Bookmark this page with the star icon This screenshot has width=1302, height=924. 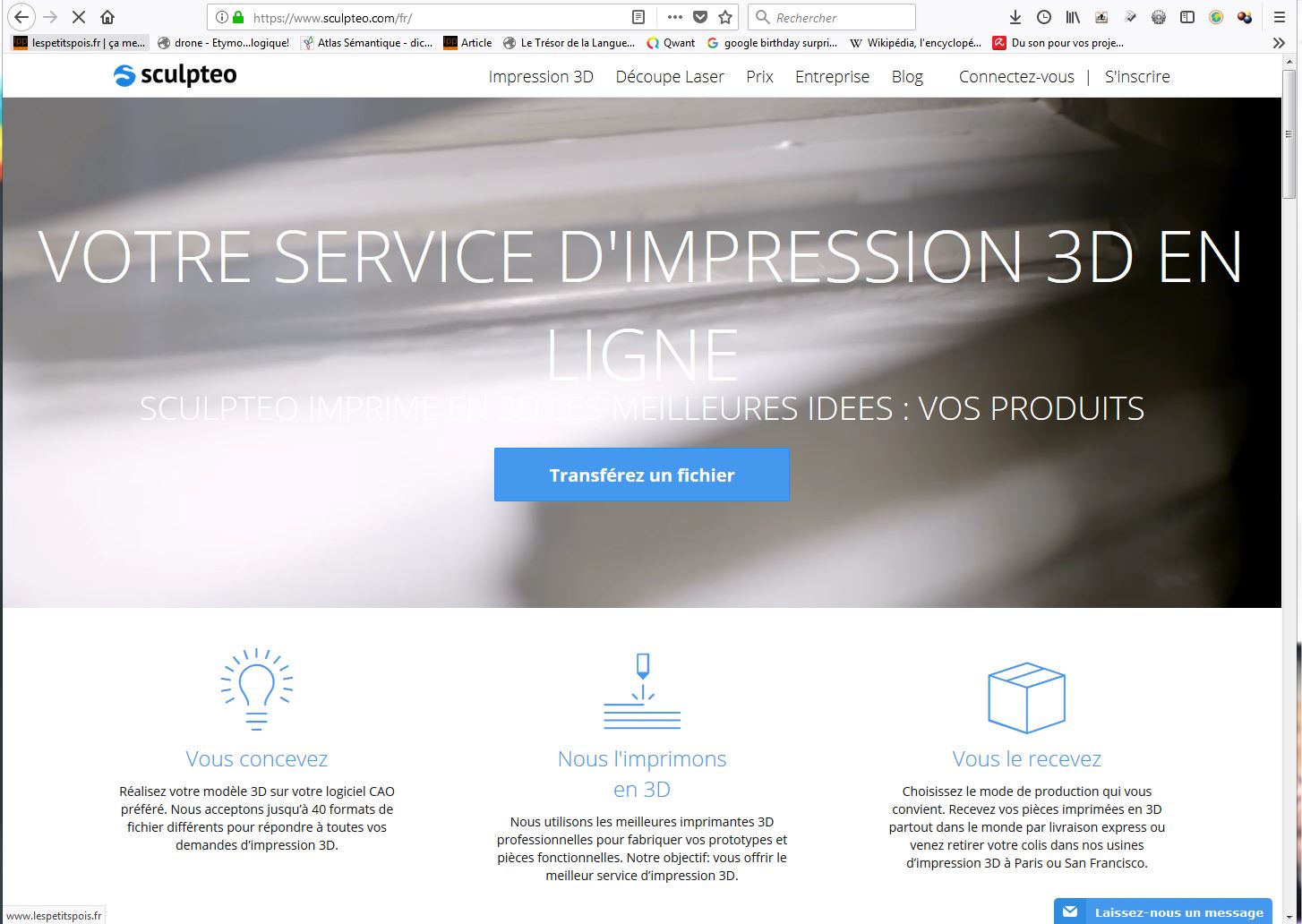coord(725,17)
